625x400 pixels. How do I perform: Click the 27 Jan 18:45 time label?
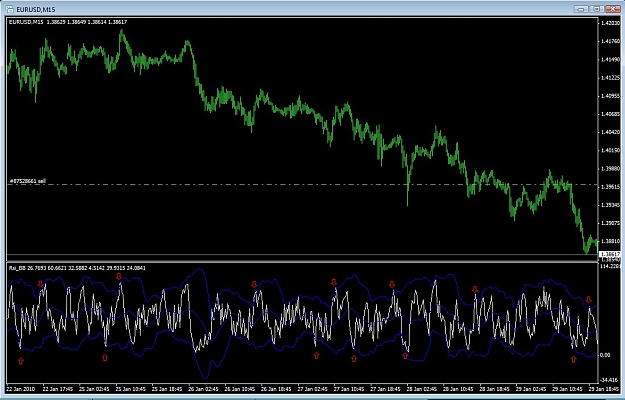click(x=385, y=389)
